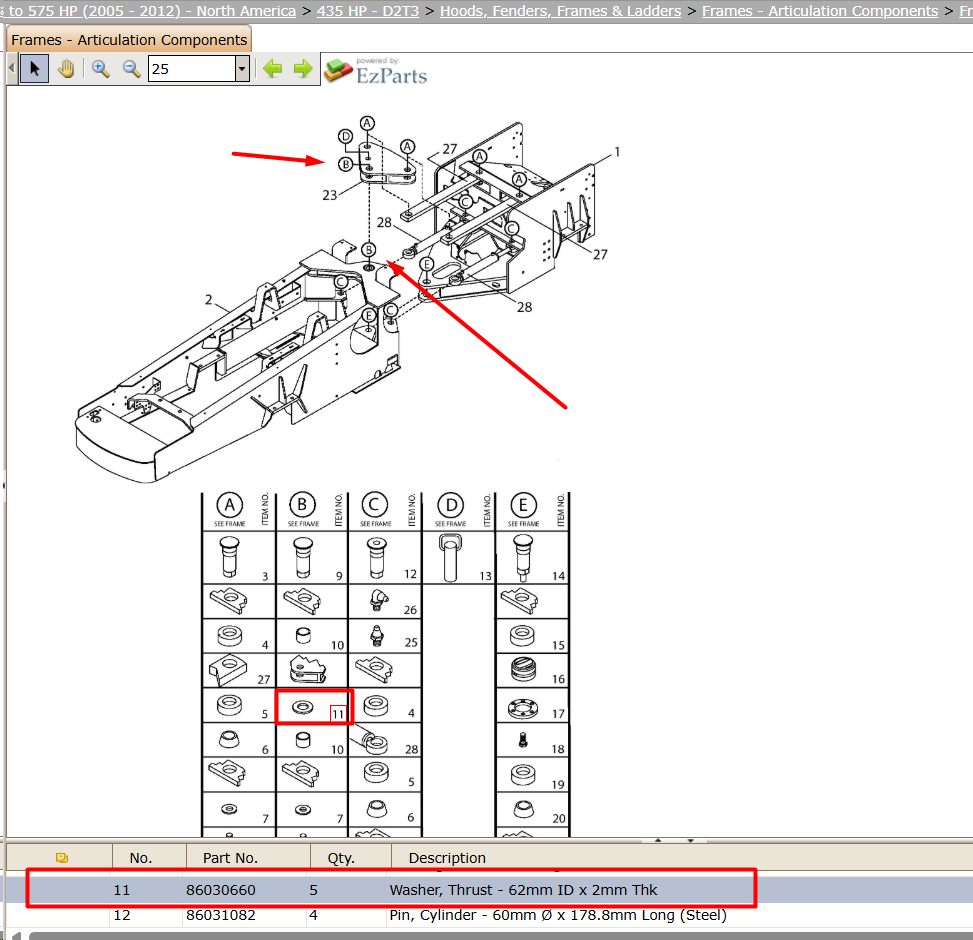The image size is (973, 940).
Task: Click the scrollbar left arrow at bottom
Action: [16, 935]
